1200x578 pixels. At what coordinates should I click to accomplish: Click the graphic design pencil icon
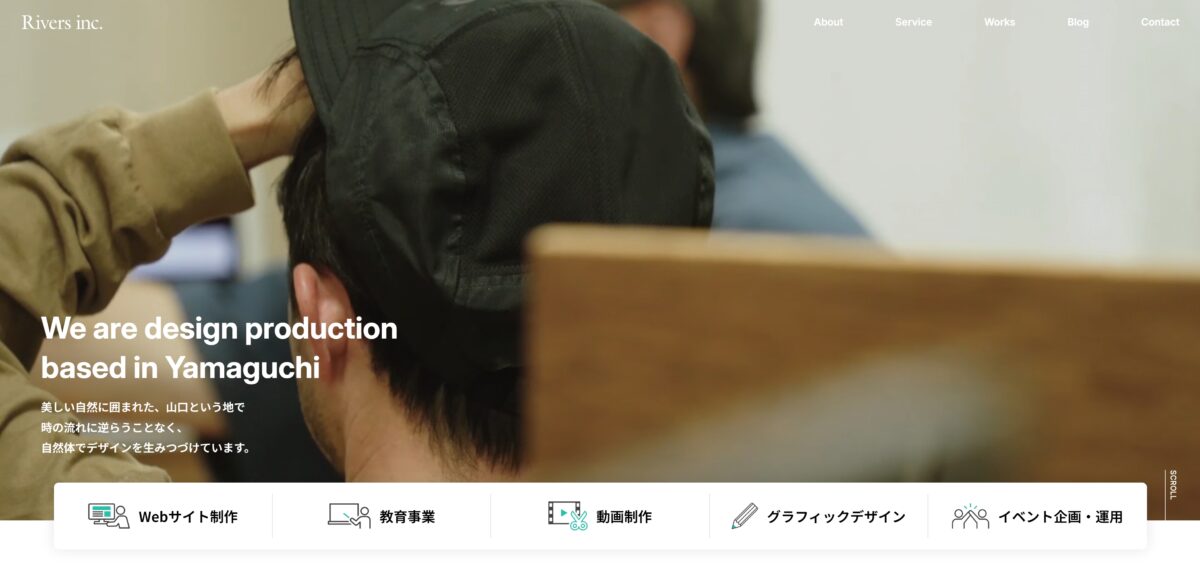pyautogui.click(x=744, y=516)
